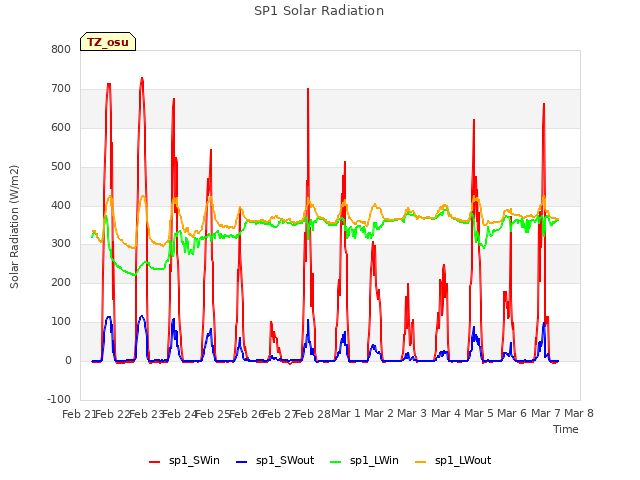Click the green sp1_LWin legend marker

tap(336, 462)
